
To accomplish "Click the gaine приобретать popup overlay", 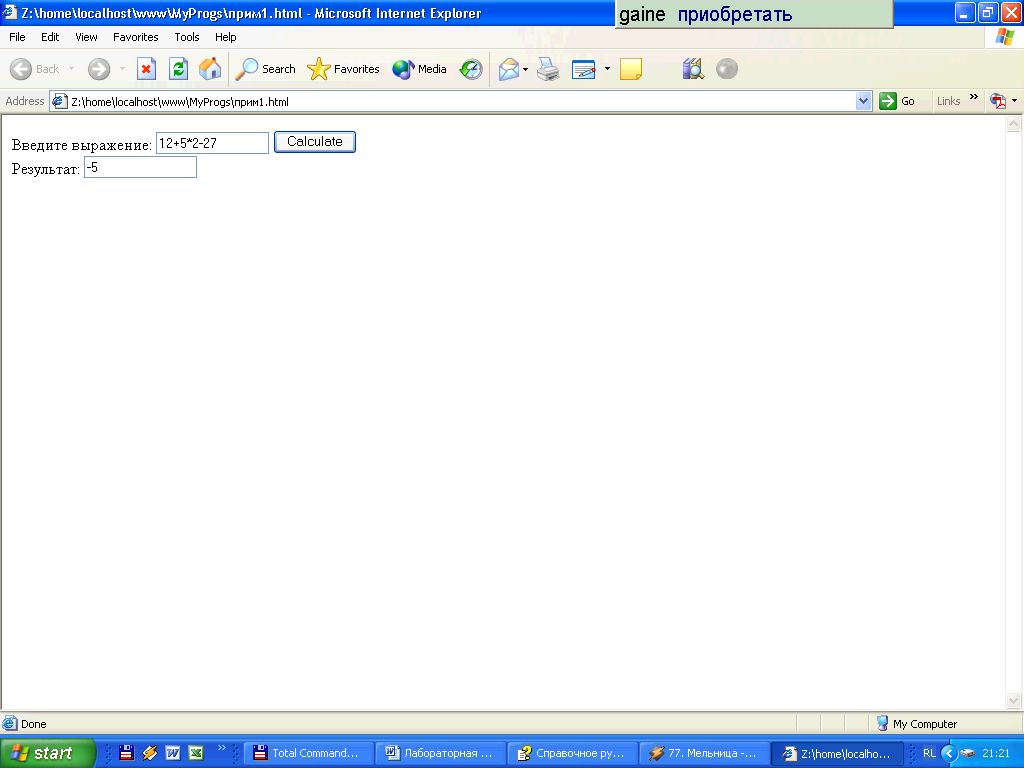I will point(754,14).
